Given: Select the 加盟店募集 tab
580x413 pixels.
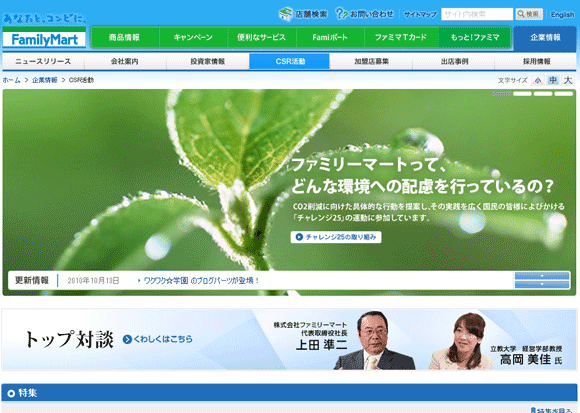Looking at the screenshot, I should pos(371,61).
